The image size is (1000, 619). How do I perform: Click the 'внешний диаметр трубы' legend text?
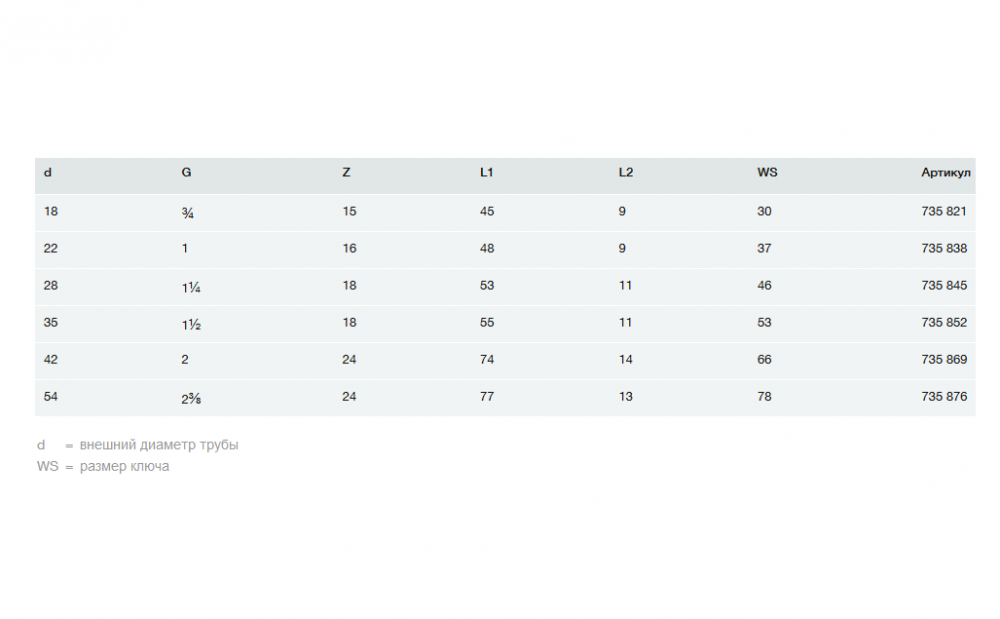coord(159,445)
